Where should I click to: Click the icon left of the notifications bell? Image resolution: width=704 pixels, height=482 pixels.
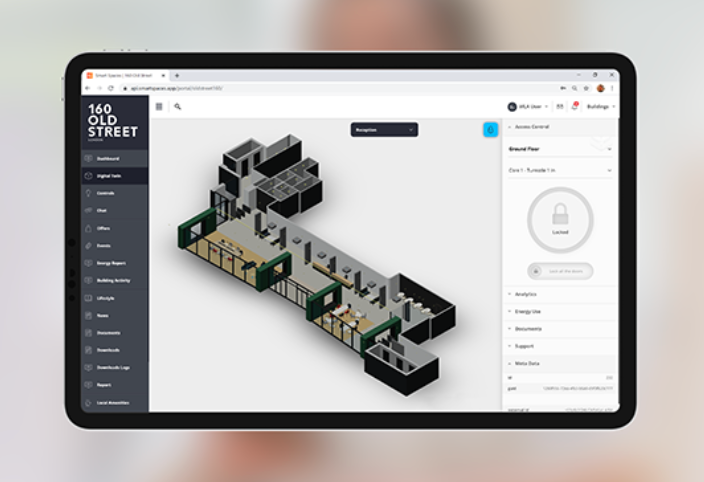coord(560,106)
